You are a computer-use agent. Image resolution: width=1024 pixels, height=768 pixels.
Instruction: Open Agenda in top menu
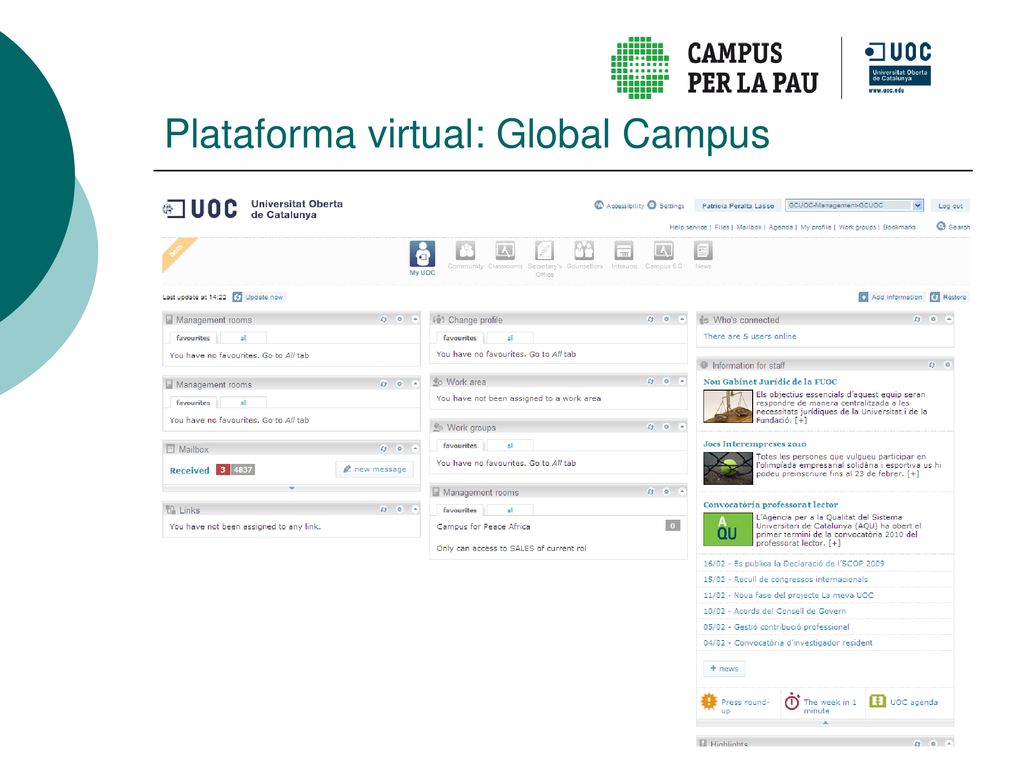coord(780,227)
